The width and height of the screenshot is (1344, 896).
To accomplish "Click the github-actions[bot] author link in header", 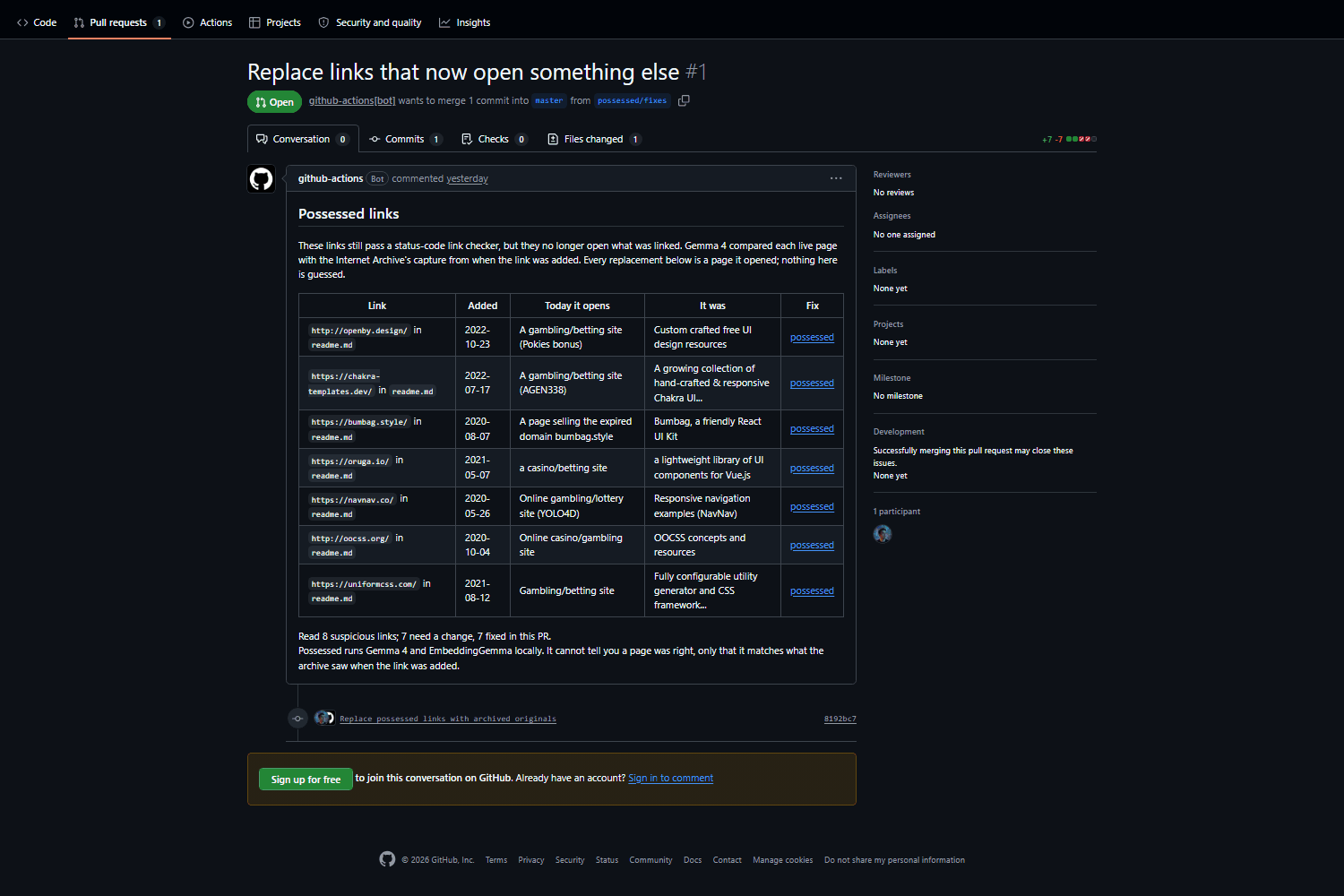I will (x=352, y=100).
